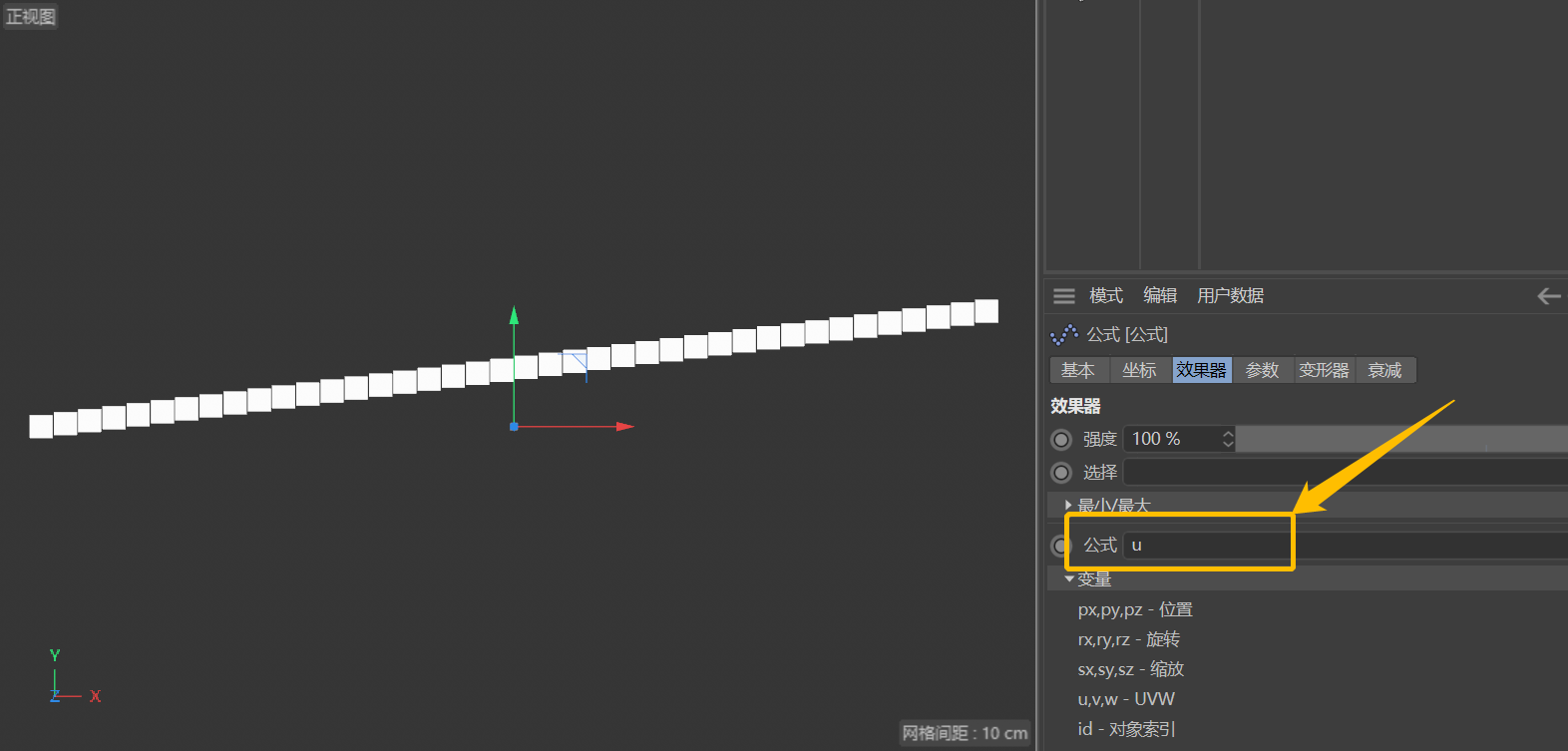Switch to the 坐标 tab
Viewport: 1568px width, 751px height.
click(x=1140, y=371)
